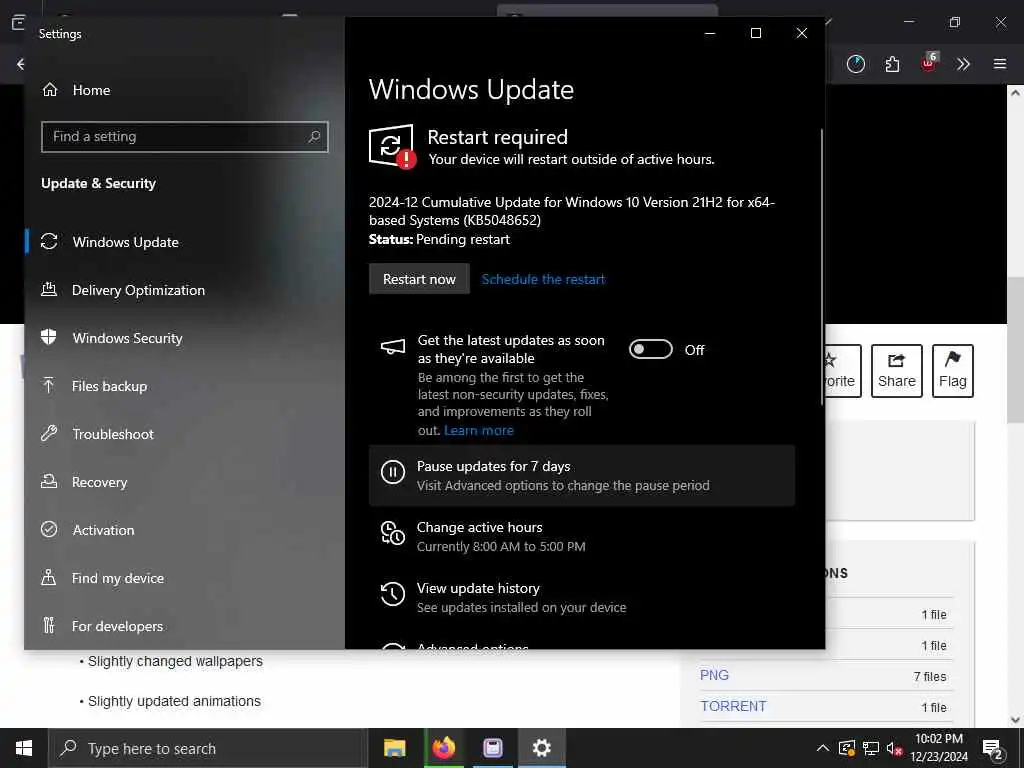Viewport: 1024px width, 768px height.
Task: Open the PNG download link
Action: click(714, 675)
